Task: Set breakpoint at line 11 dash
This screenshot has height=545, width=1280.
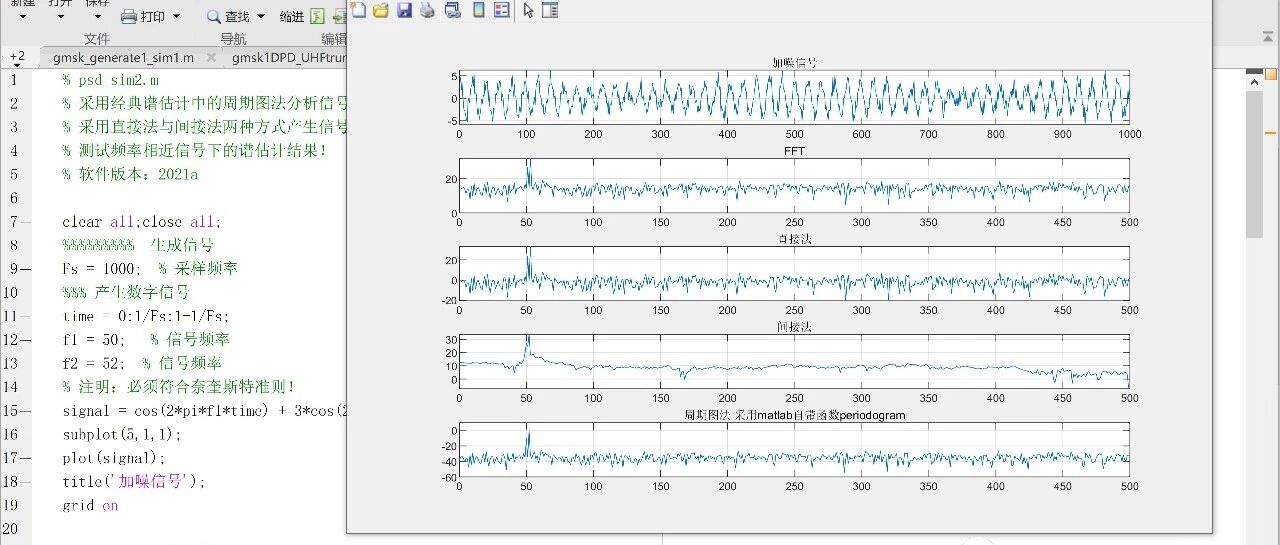Action: 25,316
